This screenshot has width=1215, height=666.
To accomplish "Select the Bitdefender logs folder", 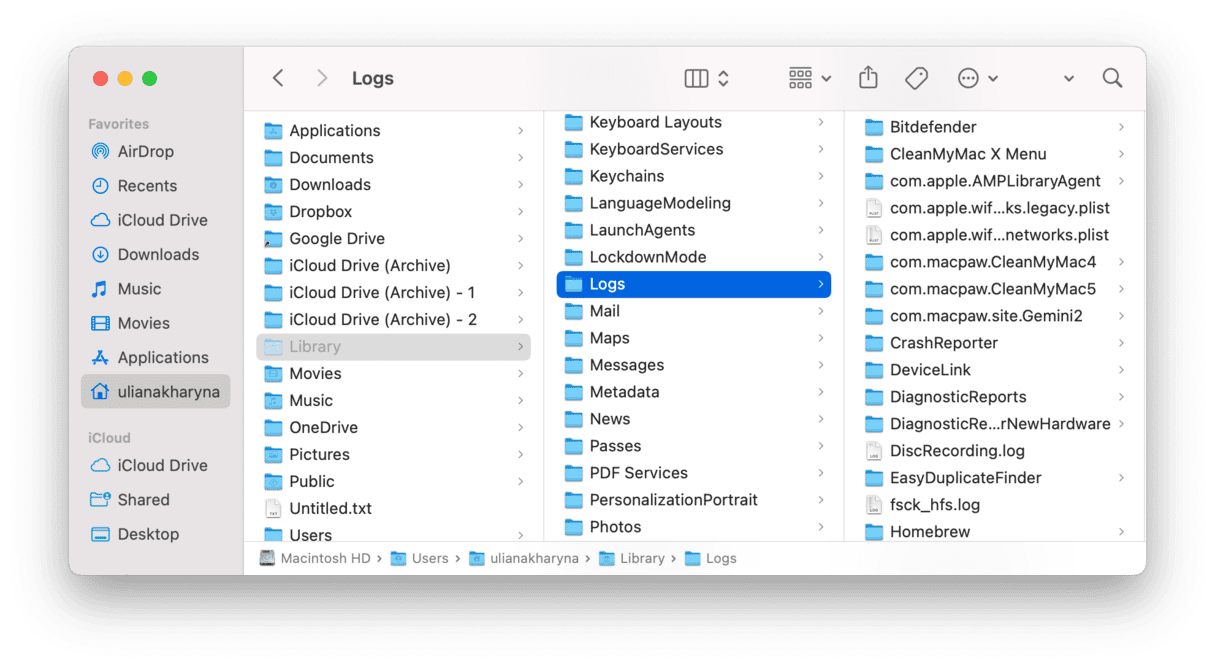I will tap(994, 127).
